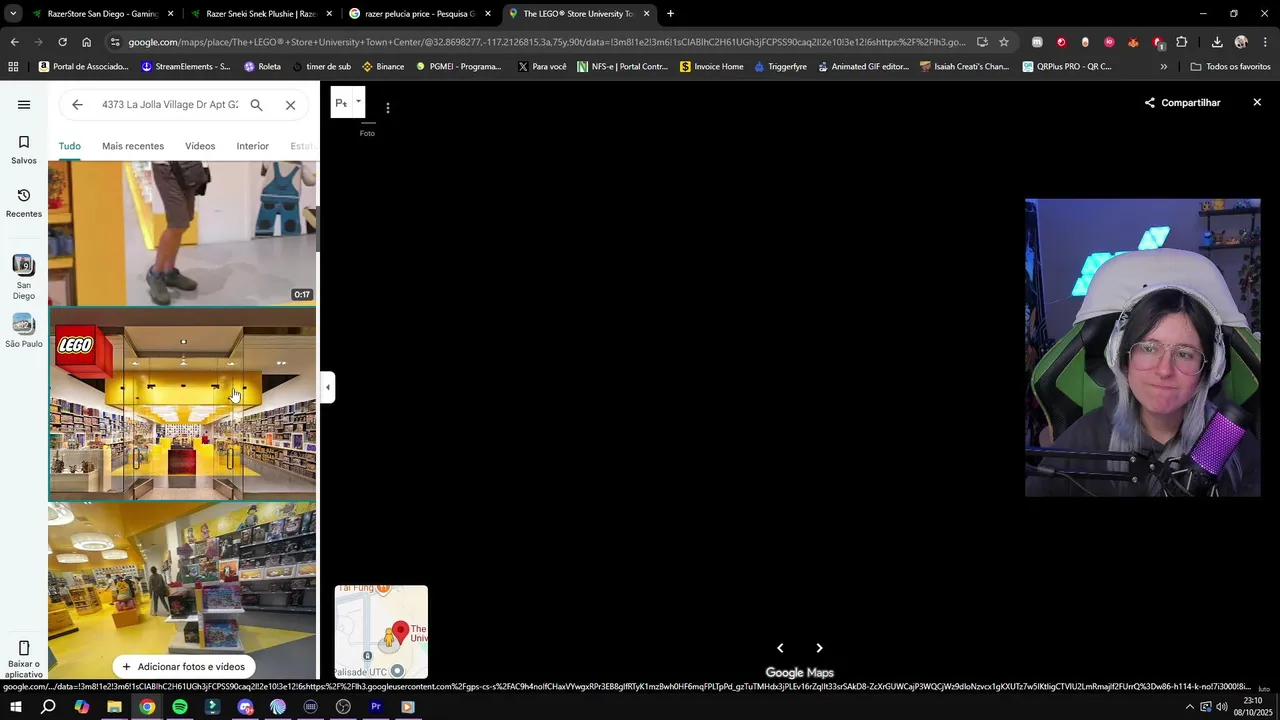Click the URL address bar

pyautogui.click(x=545, y=42)
